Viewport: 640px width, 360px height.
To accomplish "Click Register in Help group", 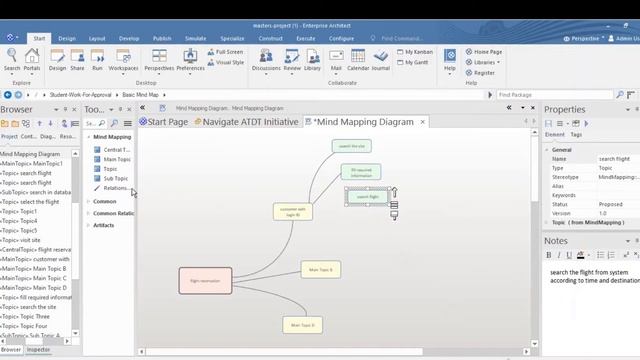I will (480, 73).
